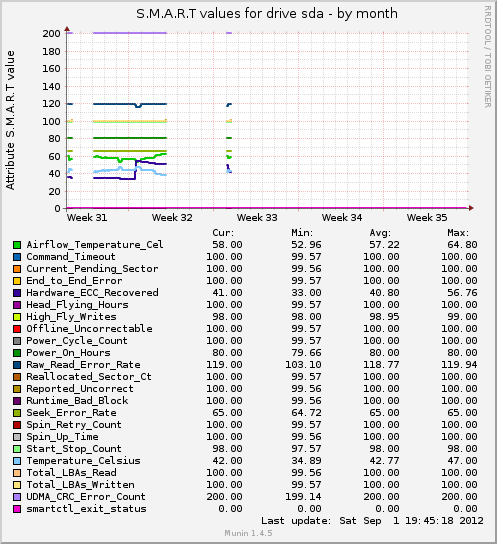Click the graph title S.M.A.R.T values for drive sda
This screenshot has height=544, width=497.
click(x=267, y=14)
